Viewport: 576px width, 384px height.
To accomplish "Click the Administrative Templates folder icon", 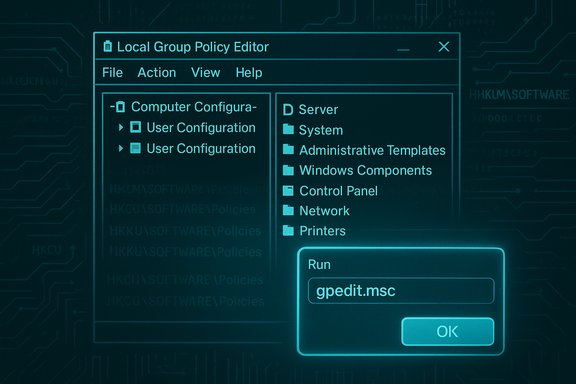I will pos(288,150).
